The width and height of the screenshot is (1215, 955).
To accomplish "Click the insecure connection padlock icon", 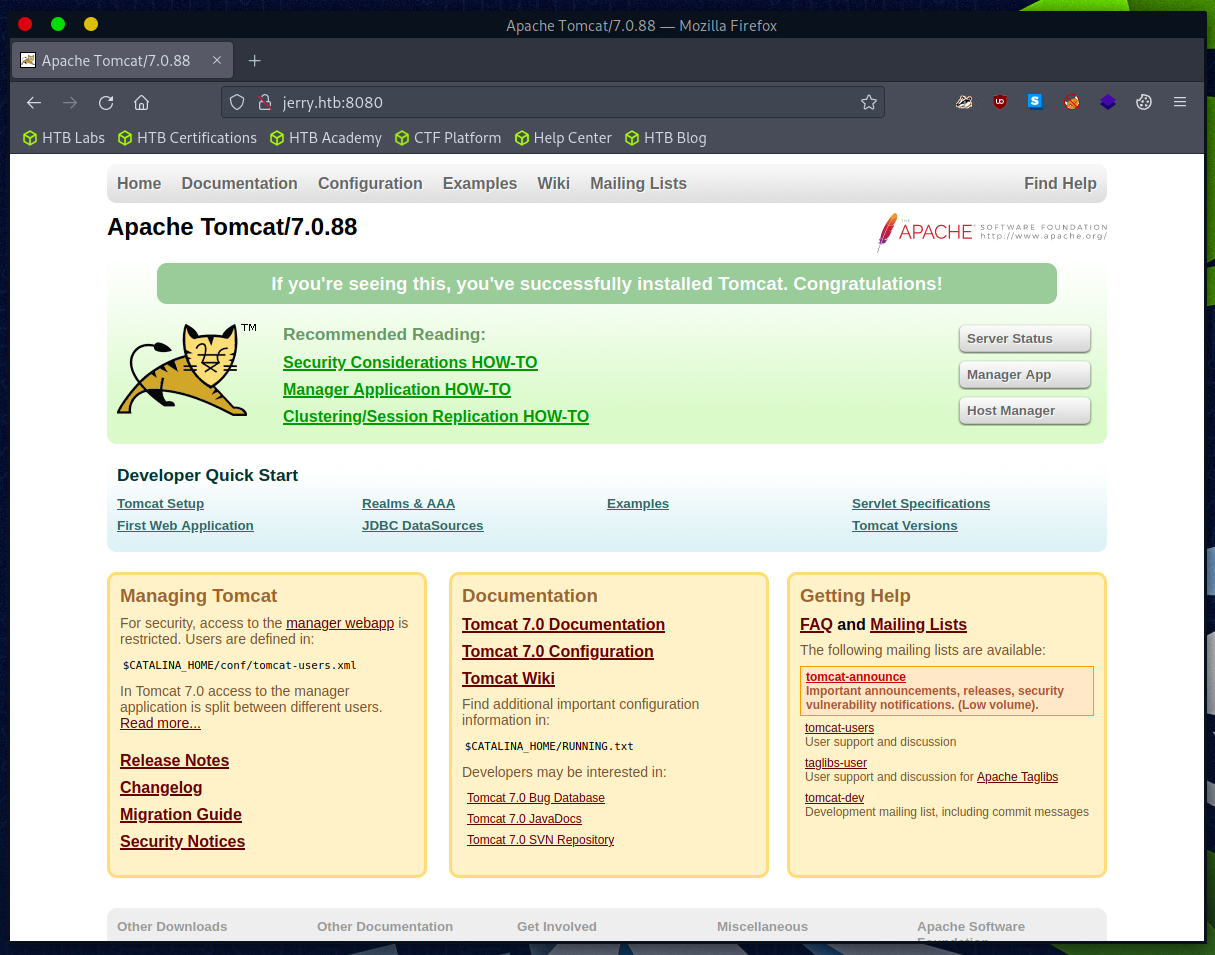I will coord(265,102).
